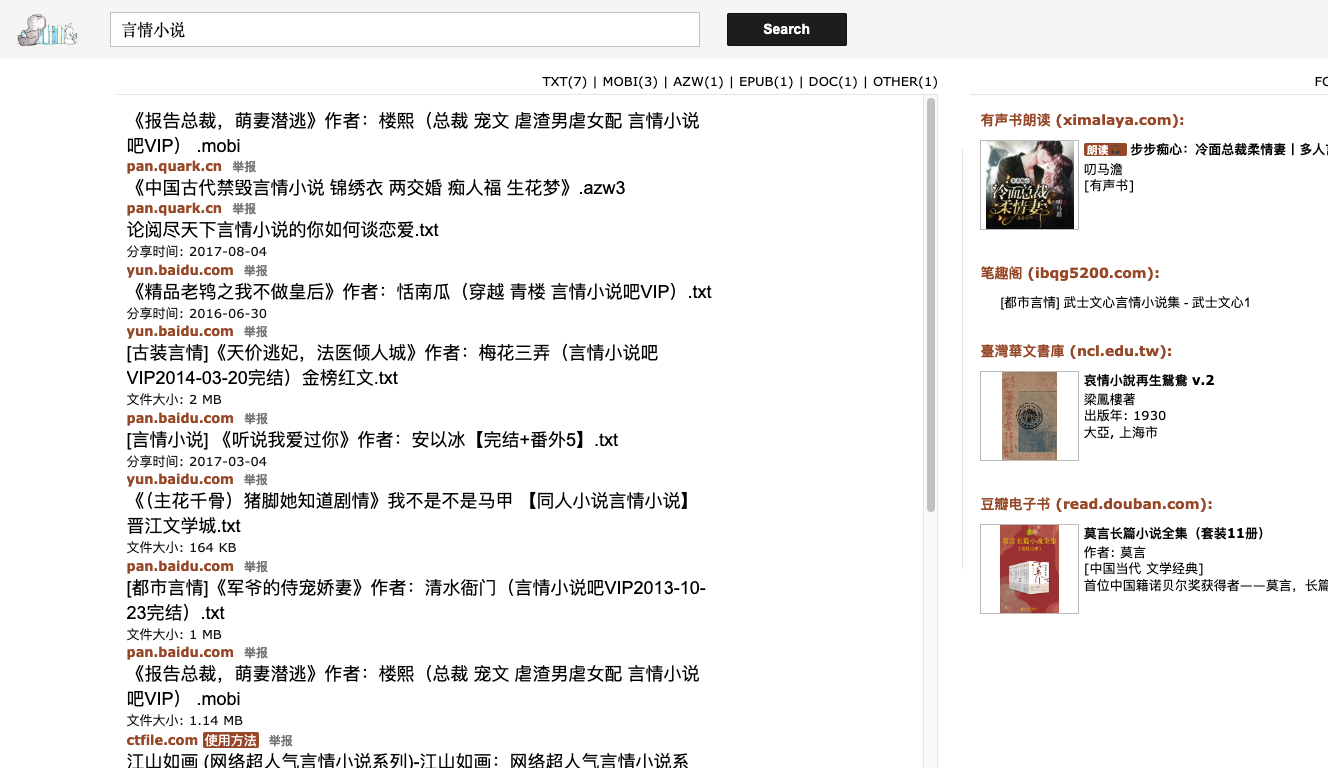Click 分享时间: 2017-08-04 text
1328x783 pixels.
[197, 252]
